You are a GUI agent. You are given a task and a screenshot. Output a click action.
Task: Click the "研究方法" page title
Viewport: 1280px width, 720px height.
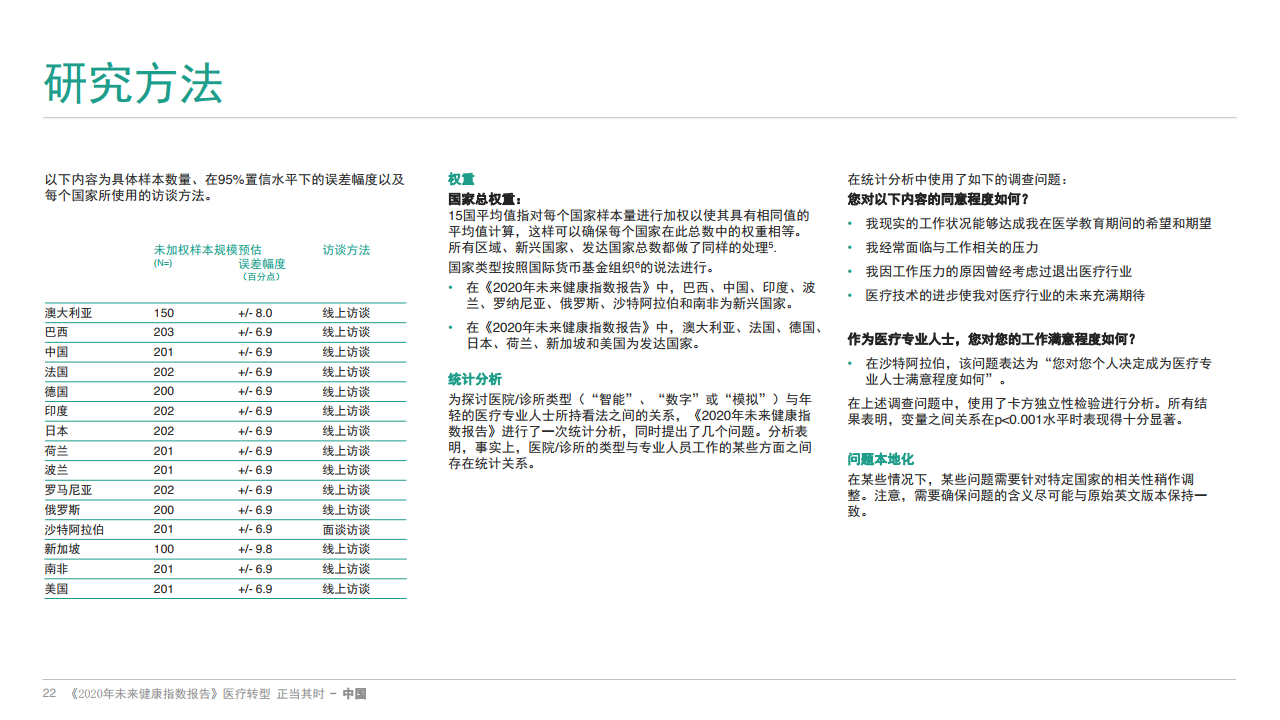(132, 84)
